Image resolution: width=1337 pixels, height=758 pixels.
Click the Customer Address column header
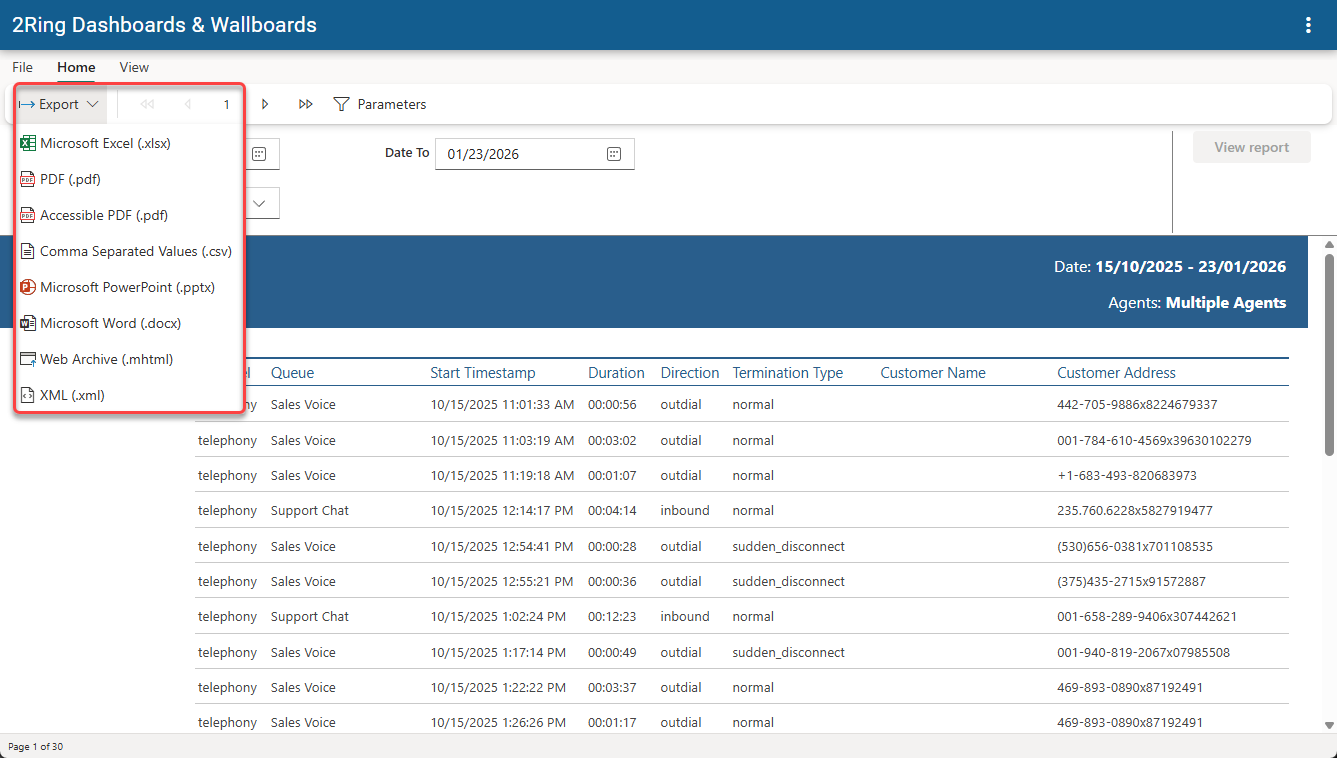coord(1116,373)
